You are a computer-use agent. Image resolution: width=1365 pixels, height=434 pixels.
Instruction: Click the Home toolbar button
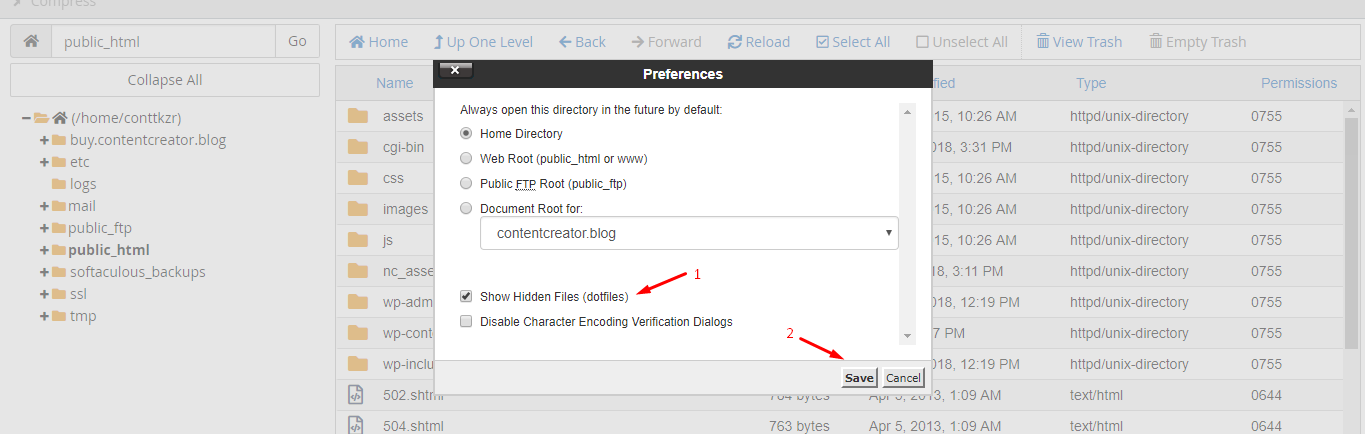[x=378, y=42]
